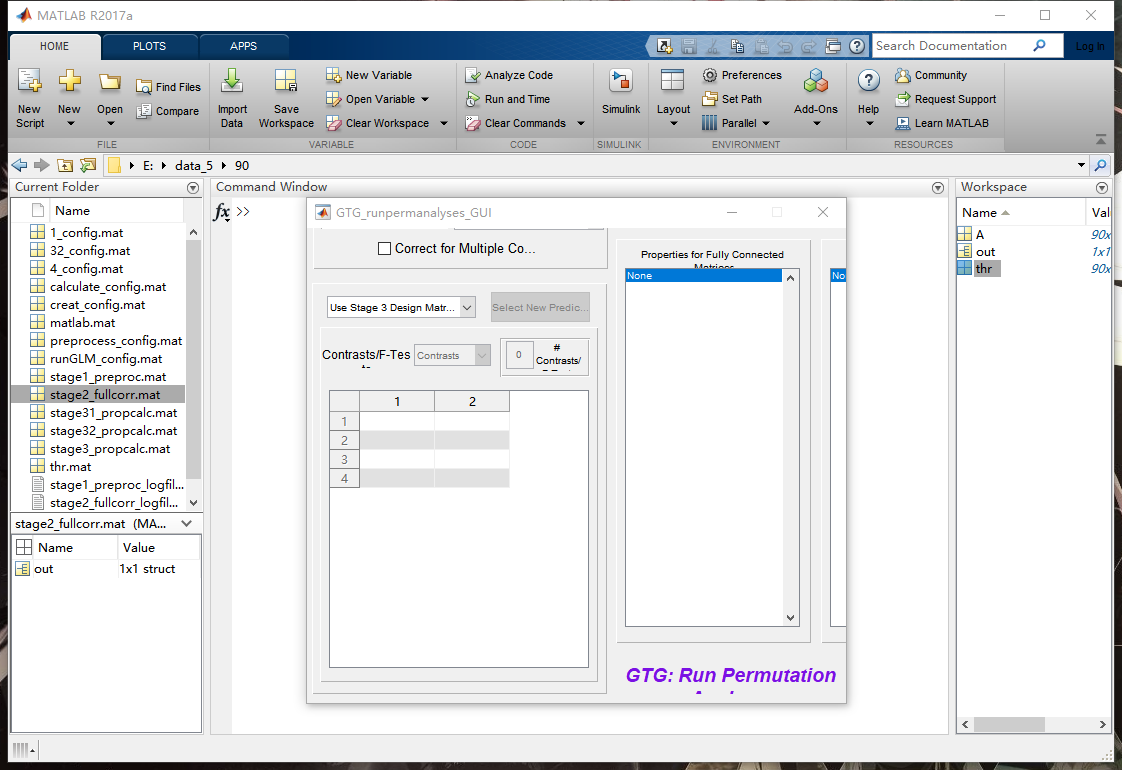Click the Analyze Code icon

(x=473, y=75)
